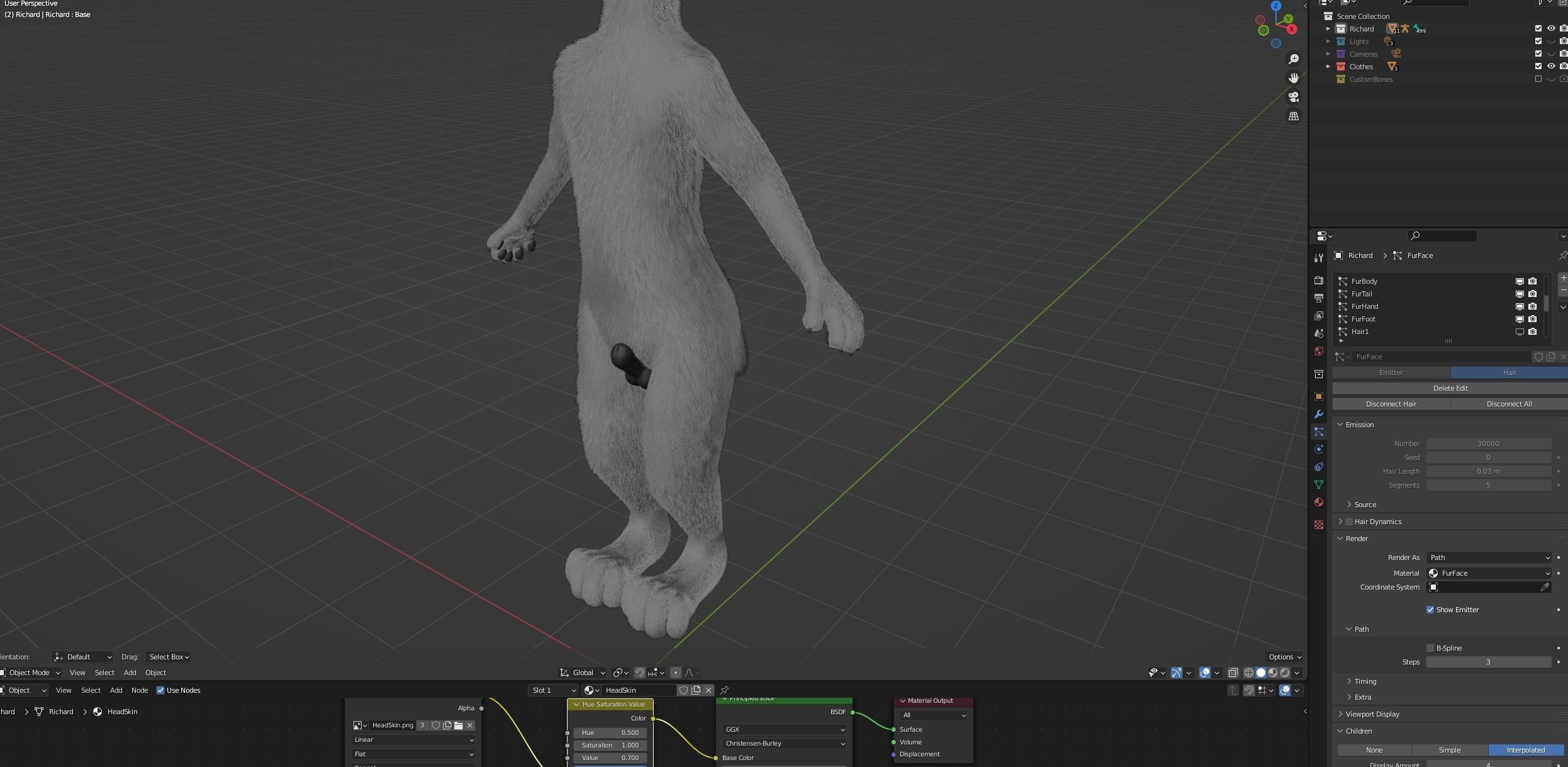Click Delete Edit button
Viewport: 1568px width, 767px height.
(x=1450, y=388)
